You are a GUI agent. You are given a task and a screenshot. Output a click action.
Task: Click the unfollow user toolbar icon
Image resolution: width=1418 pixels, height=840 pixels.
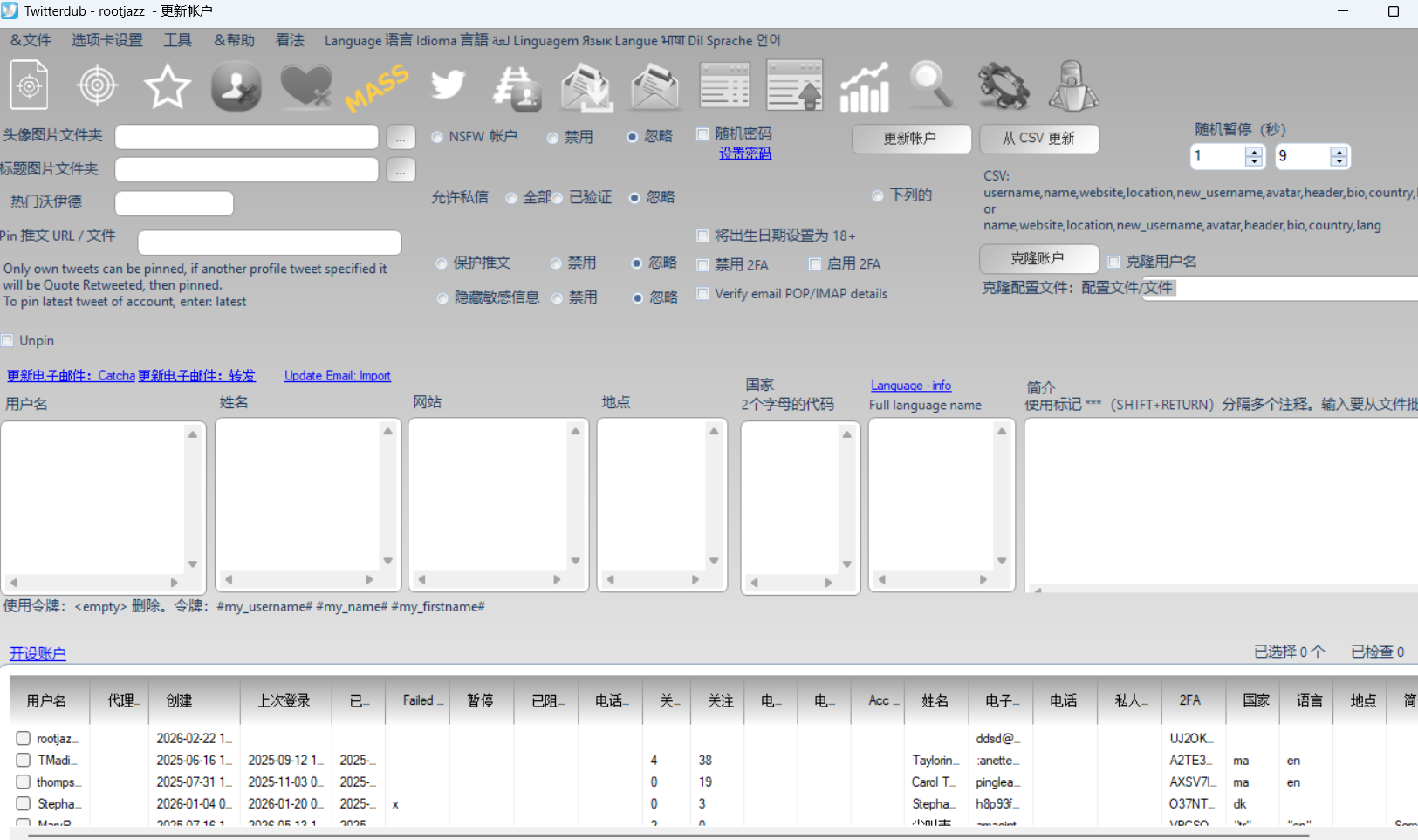click(x=236, y=85)
